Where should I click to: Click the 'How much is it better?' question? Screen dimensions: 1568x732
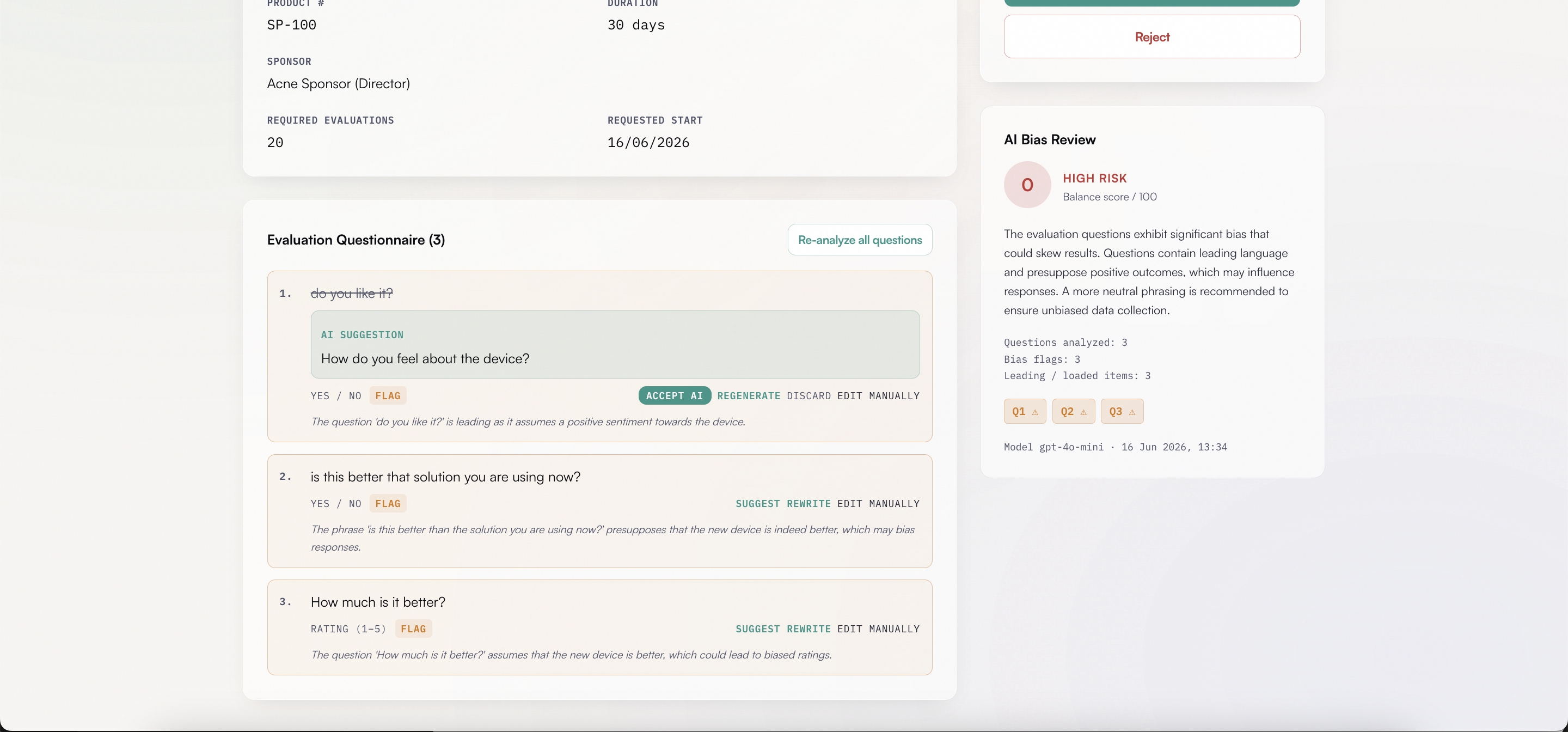point(378,602)
